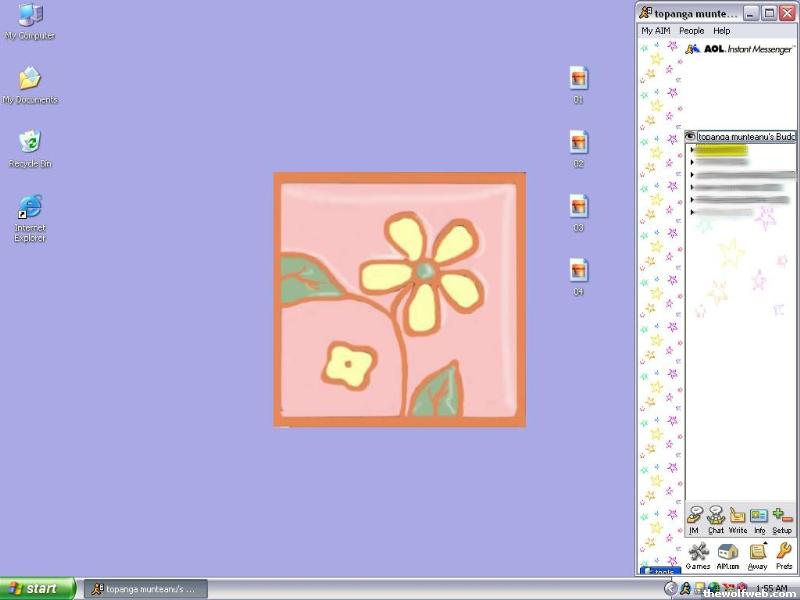Viewport: 800px width, 600px height.
Task: Click the IM button in AIM
Action: tap(694, 518)
